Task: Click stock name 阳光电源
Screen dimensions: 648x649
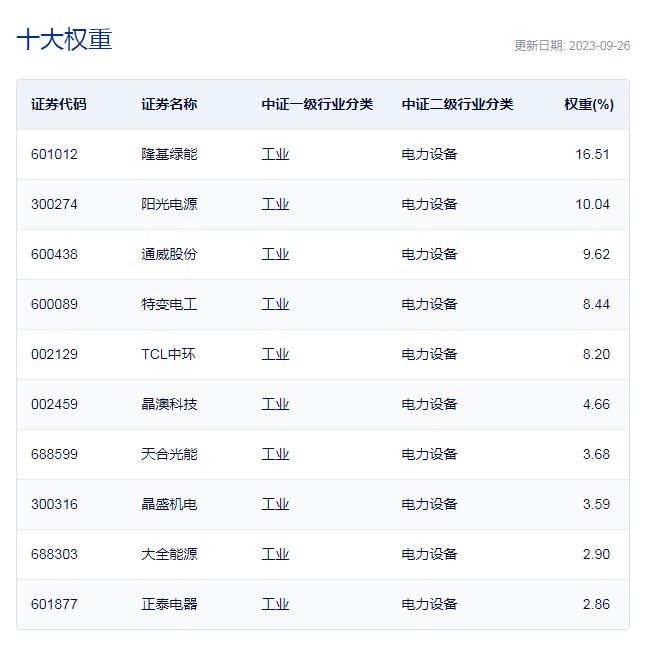Action: 169,204
